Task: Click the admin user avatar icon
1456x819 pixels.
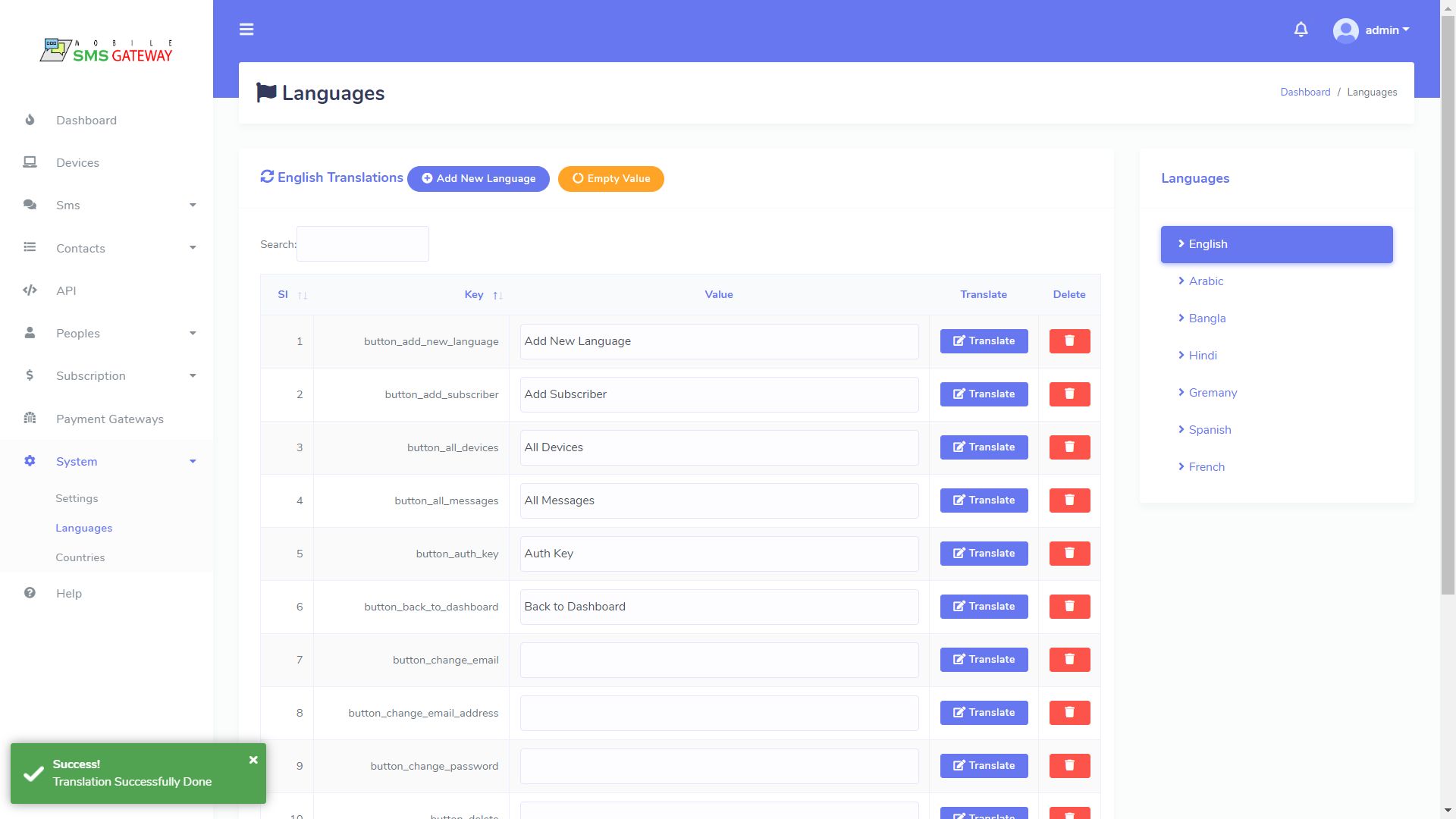Action: tap(1345, 30)
